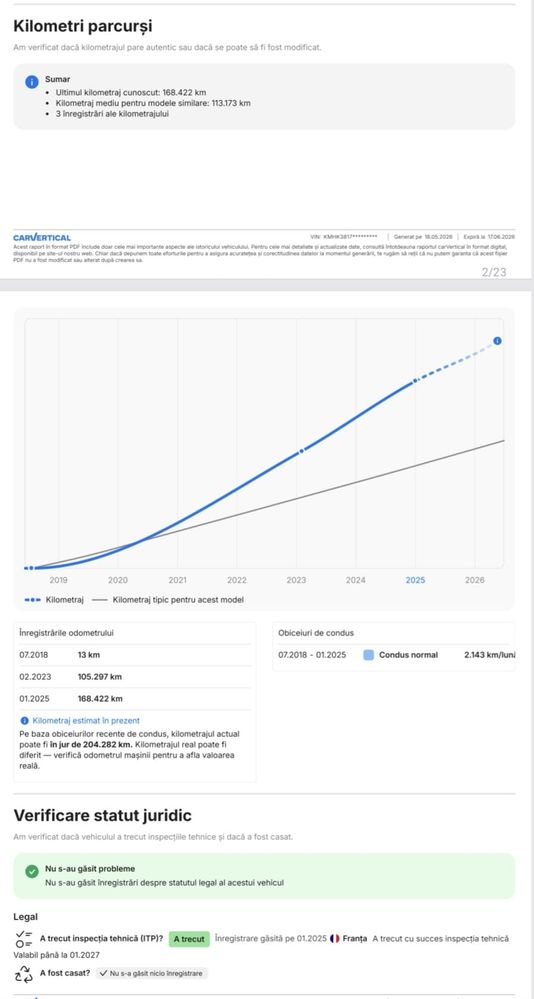Click the 2/23 page number indicator
The image size is (534, 999).
point(494,272)
